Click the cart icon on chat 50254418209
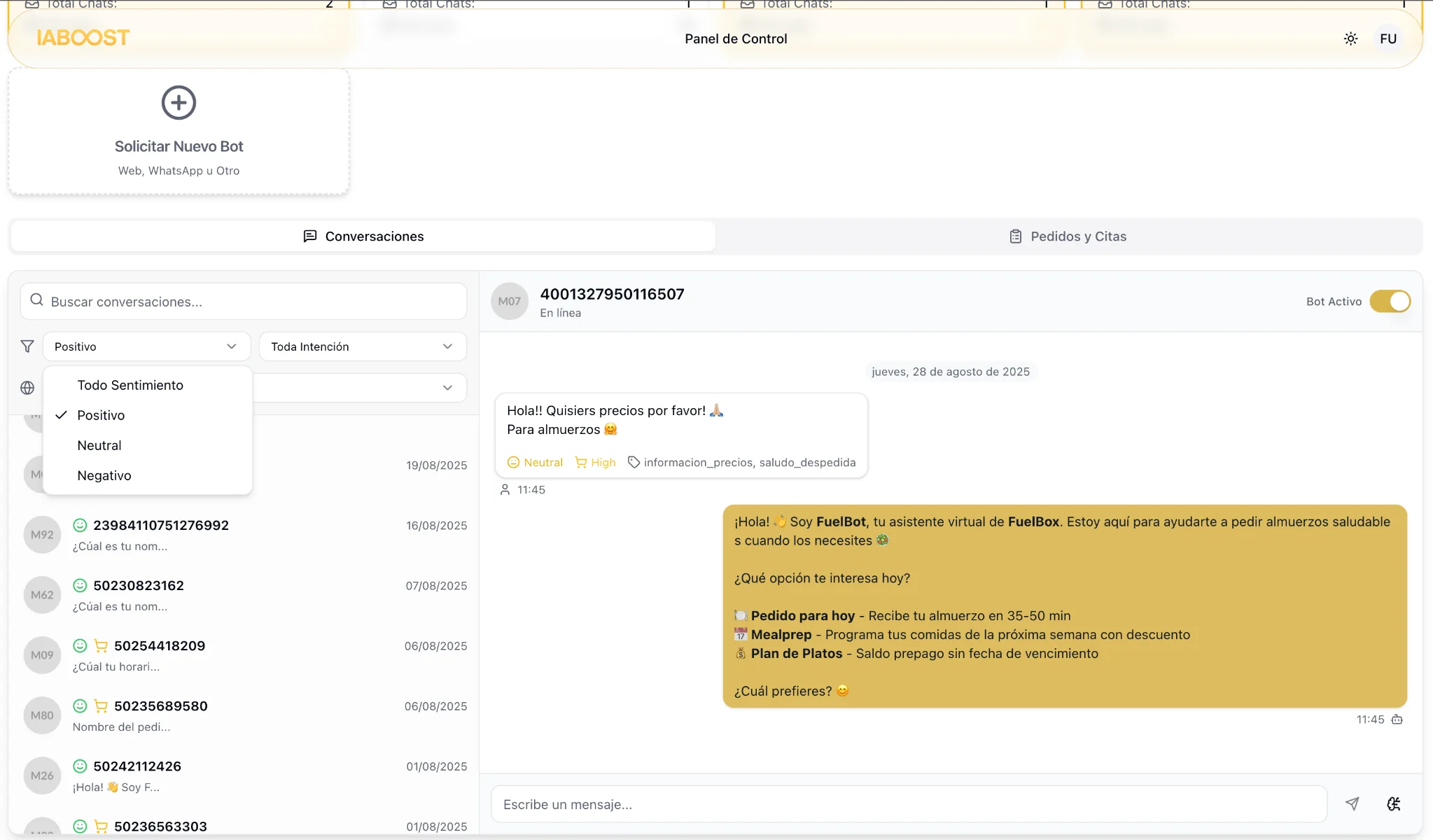The width and height of the screenshot is (1433, 840). [x=101, y=645]
